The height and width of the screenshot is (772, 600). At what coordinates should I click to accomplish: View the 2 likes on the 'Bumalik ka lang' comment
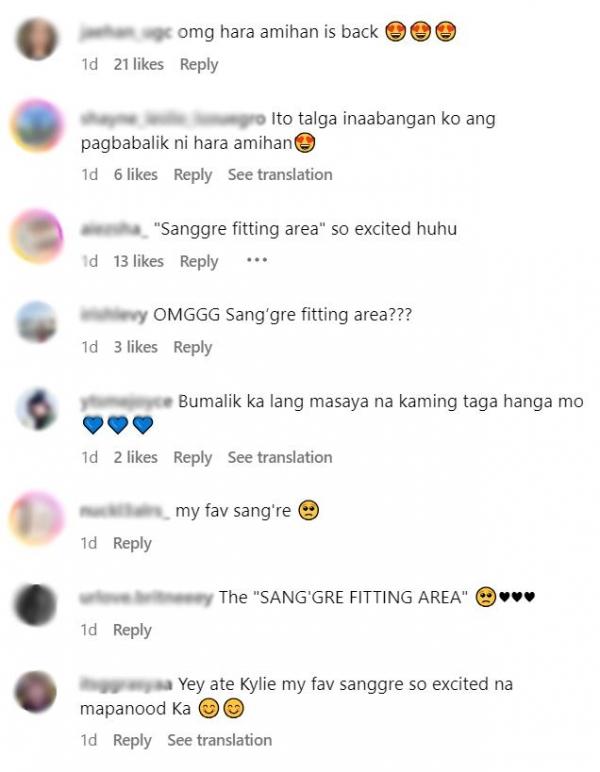coord(135,457)
